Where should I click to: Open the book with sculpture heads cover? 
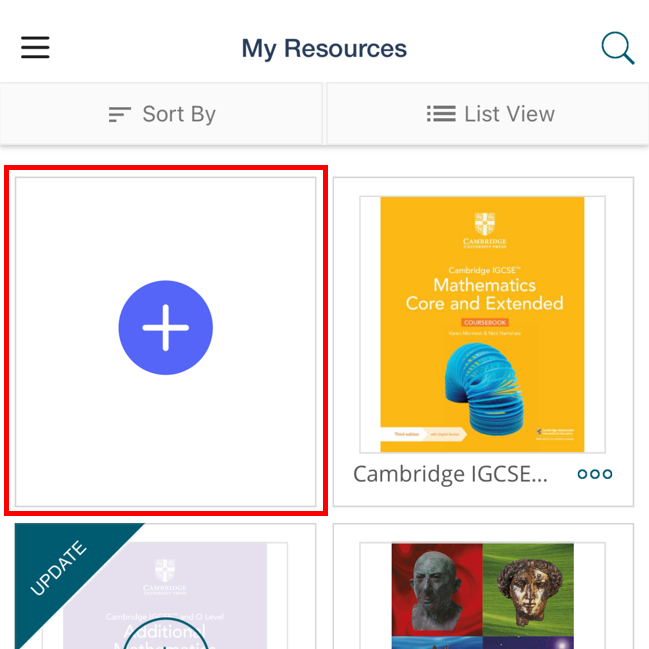483,596
